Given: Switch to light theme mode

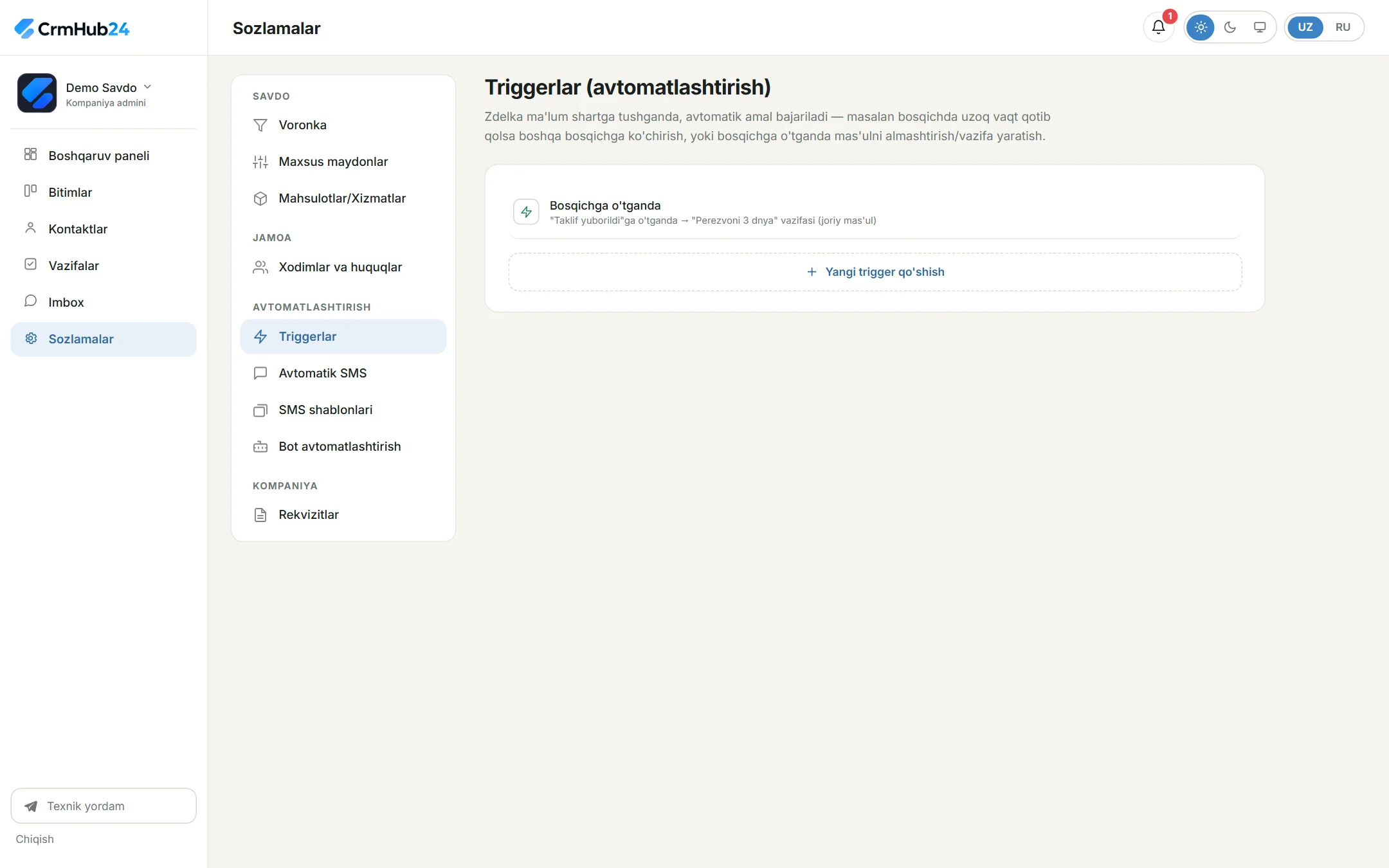Looking at the screenshot, I should coord(1200,27).
